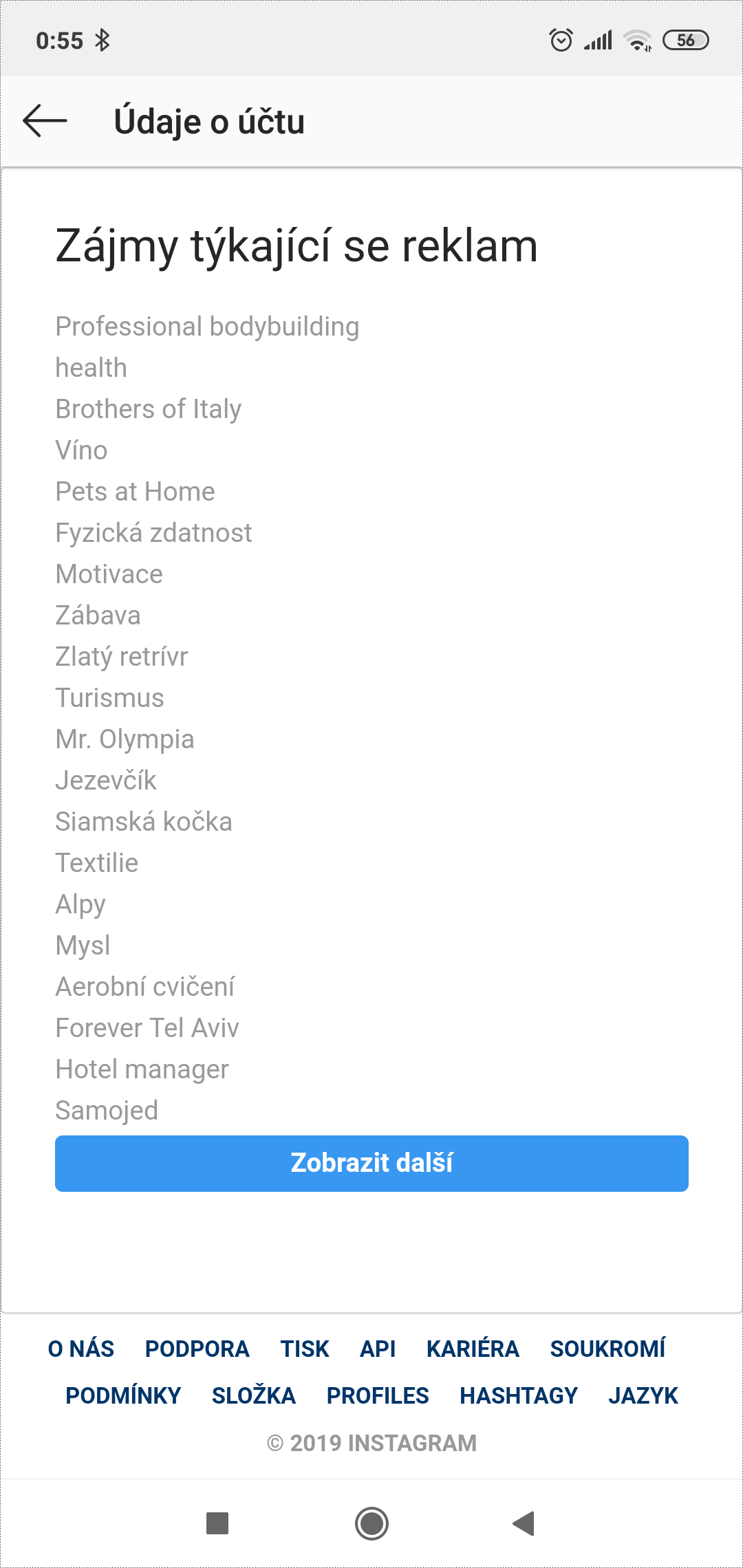
Task: Open the KARIÉRA footer link
Action: pos(473,1349)
